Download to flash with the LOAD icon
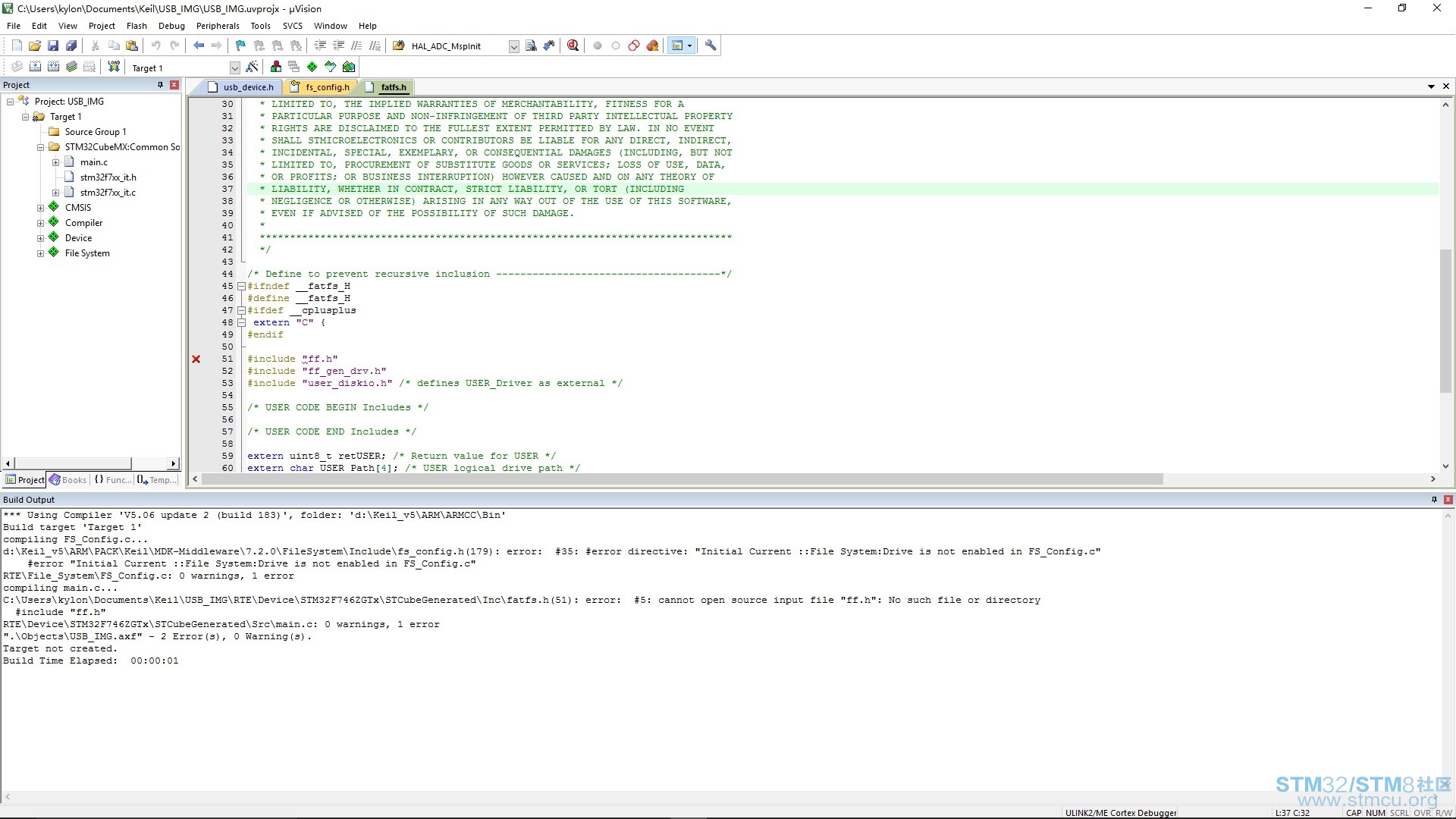This screenshot has width=1456, height=819. click(114, 67)
